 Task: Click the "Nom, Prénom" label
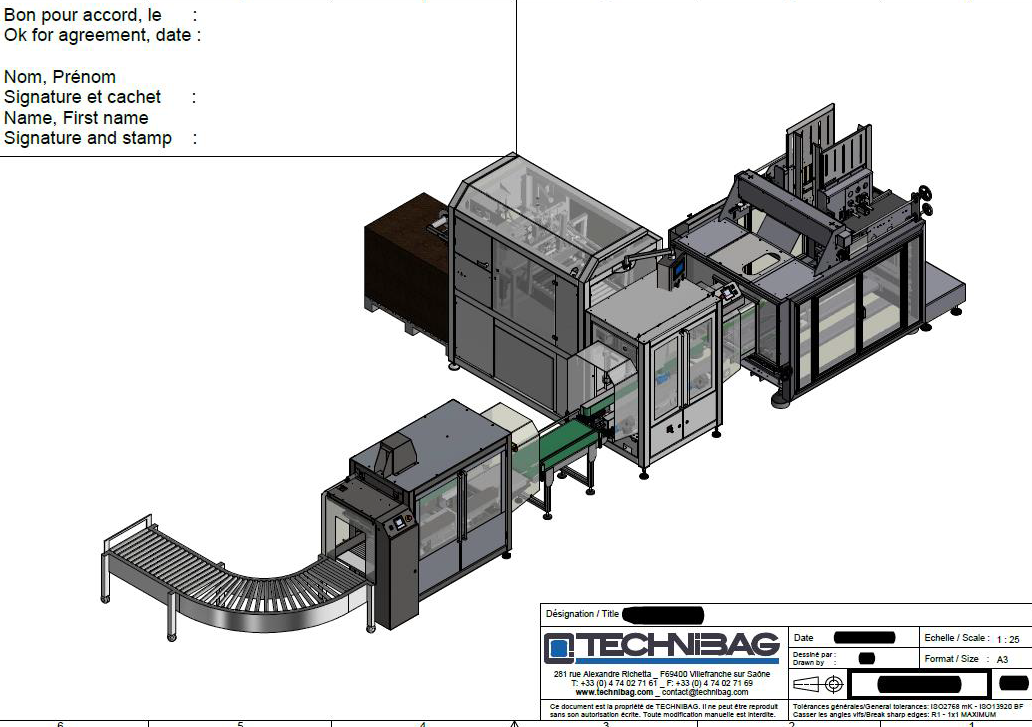pos(60,77)
